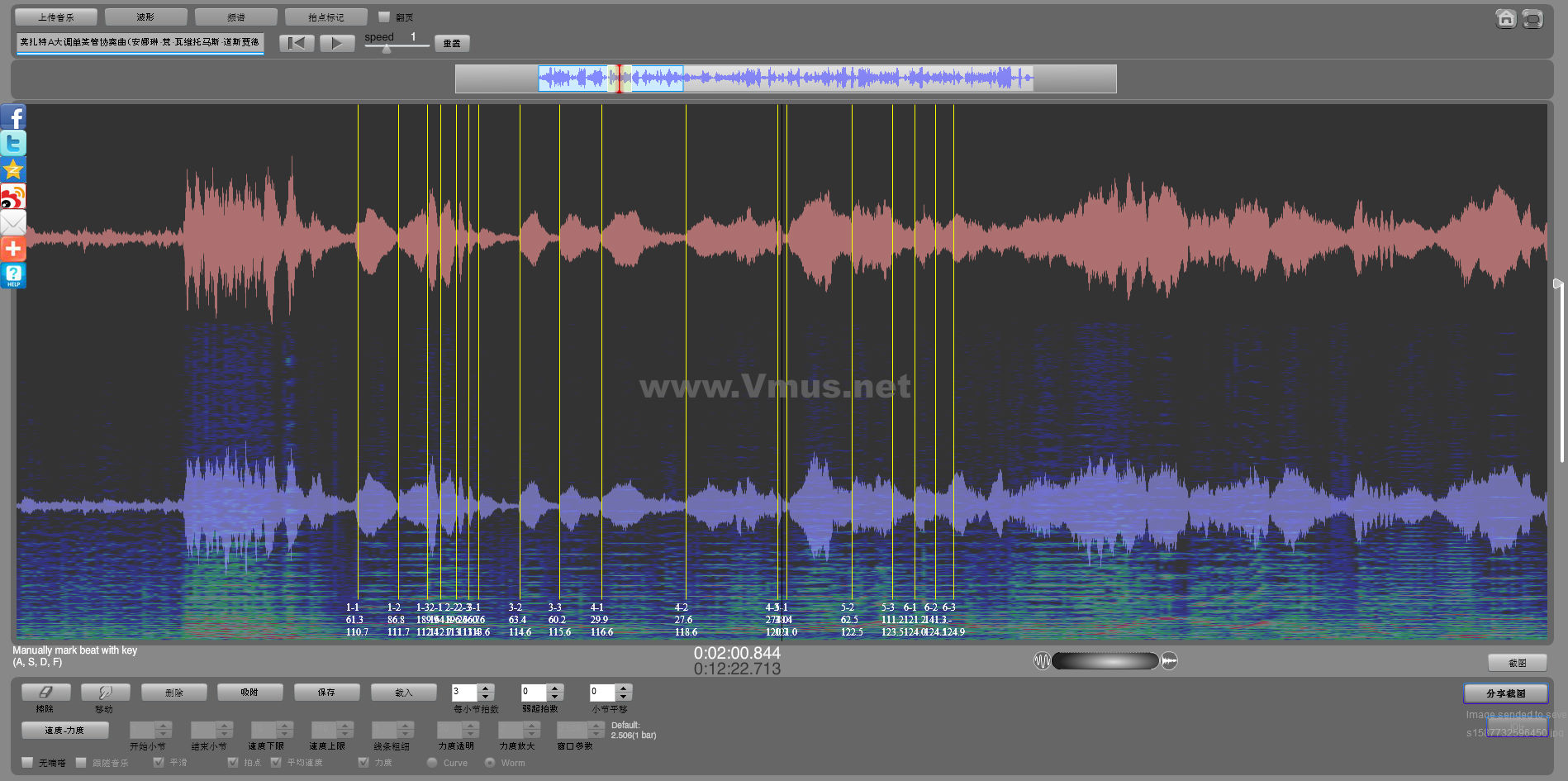Share via the Facebook sidebar icon

click(x=13, y=117)
